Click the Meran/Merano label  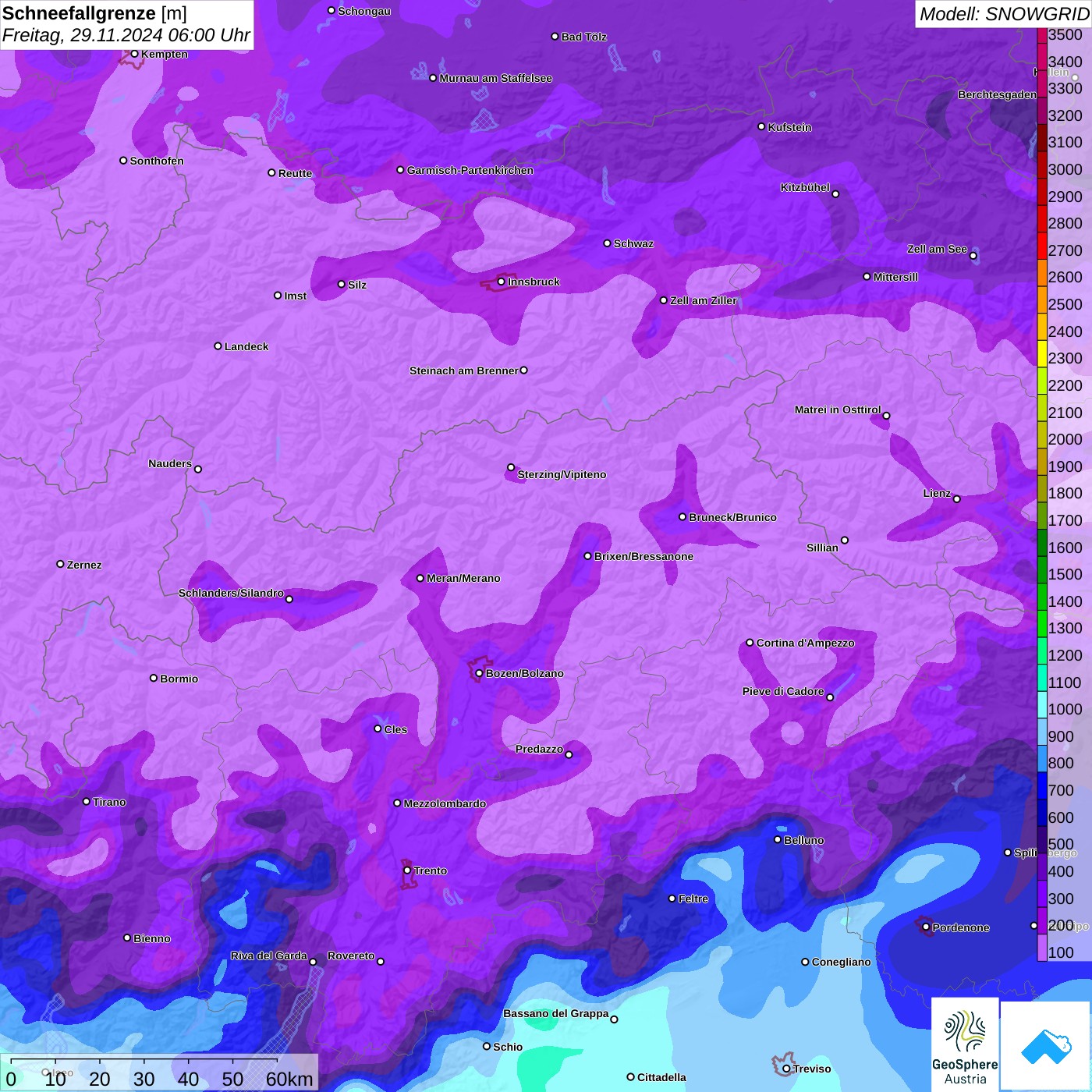click(x=463, y=578)
